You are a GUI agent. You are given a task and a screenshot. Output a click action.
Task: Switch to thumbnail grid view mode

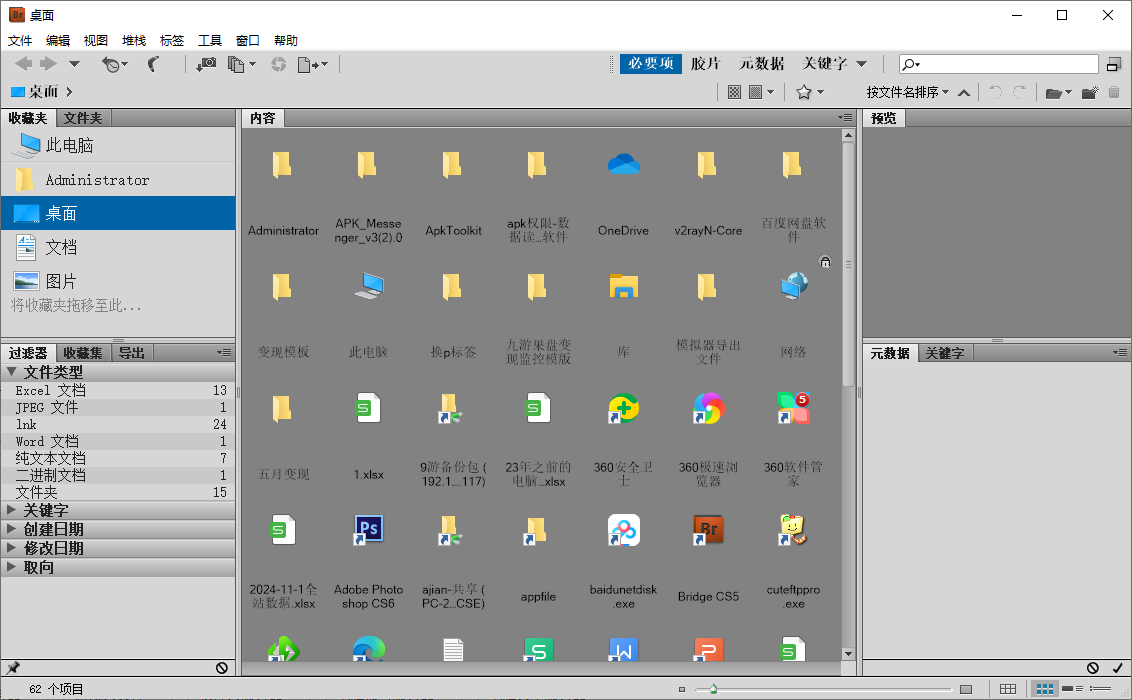(1045, 689)
